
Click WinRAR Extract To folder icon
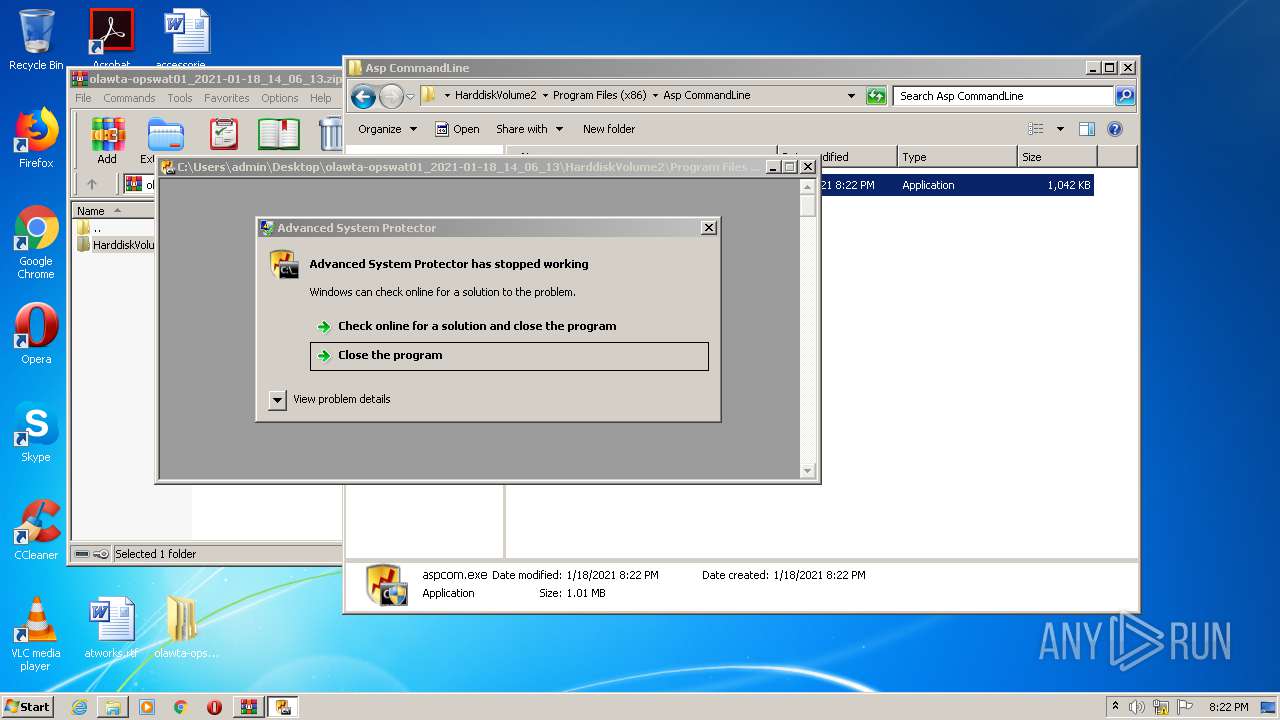click(x=164, y=141)
